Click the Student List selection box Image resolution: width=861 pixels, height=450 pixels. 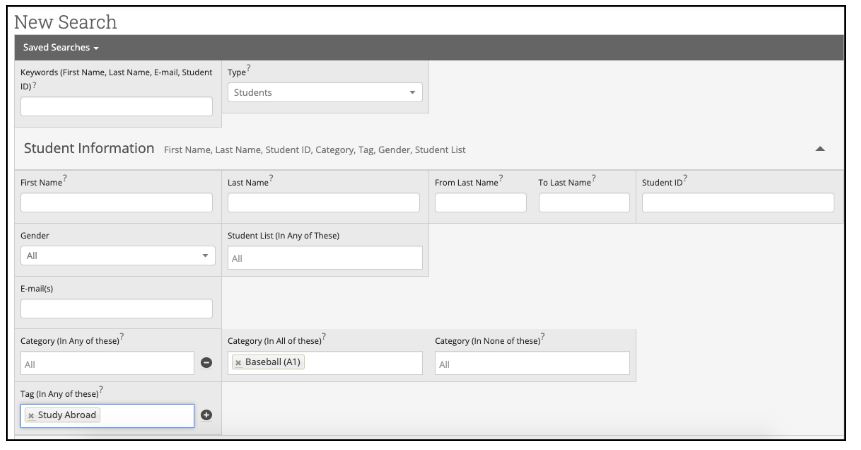(325, 258)
